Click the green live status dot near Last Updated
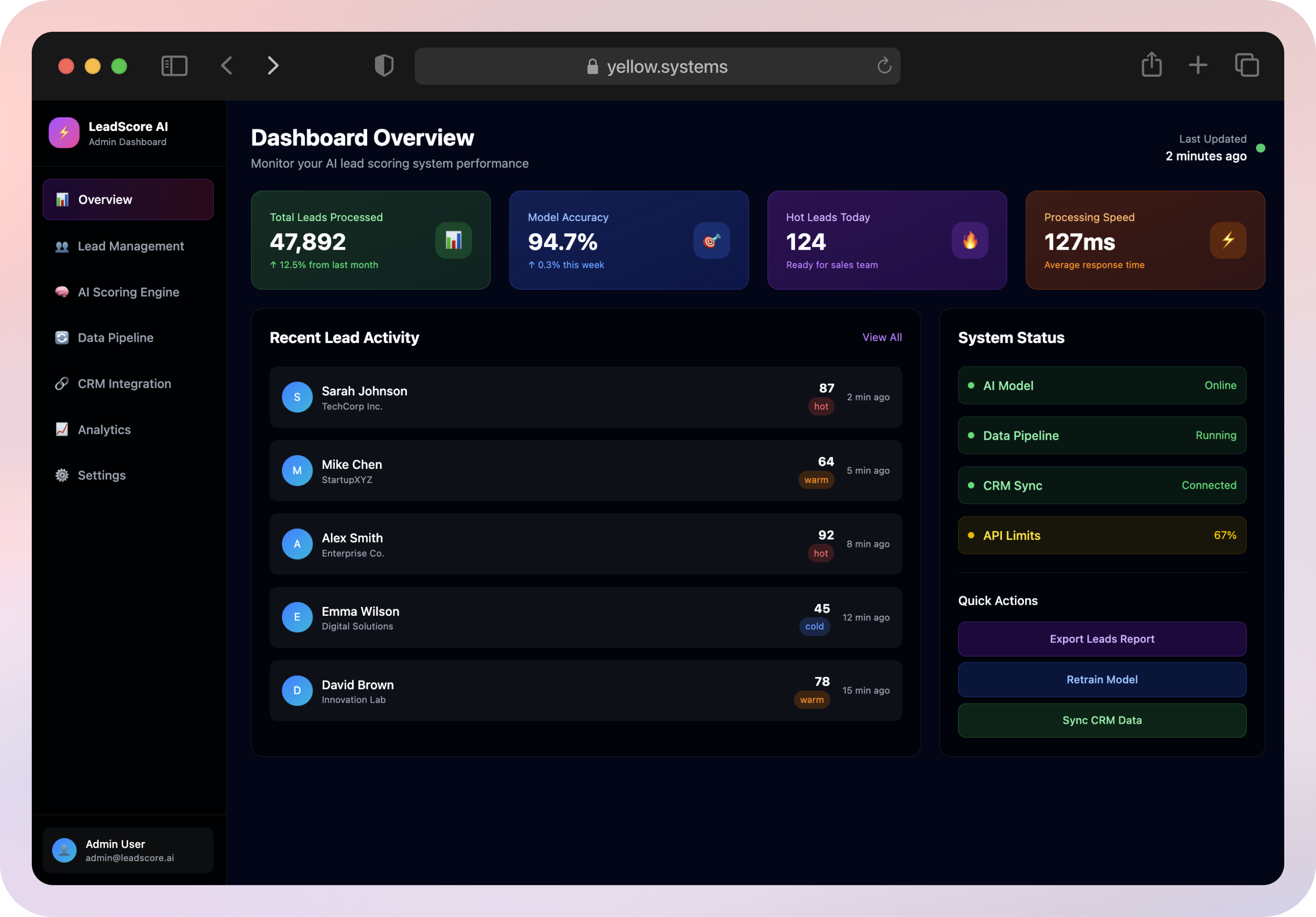1316x917 pixels. click(1260, 148)
